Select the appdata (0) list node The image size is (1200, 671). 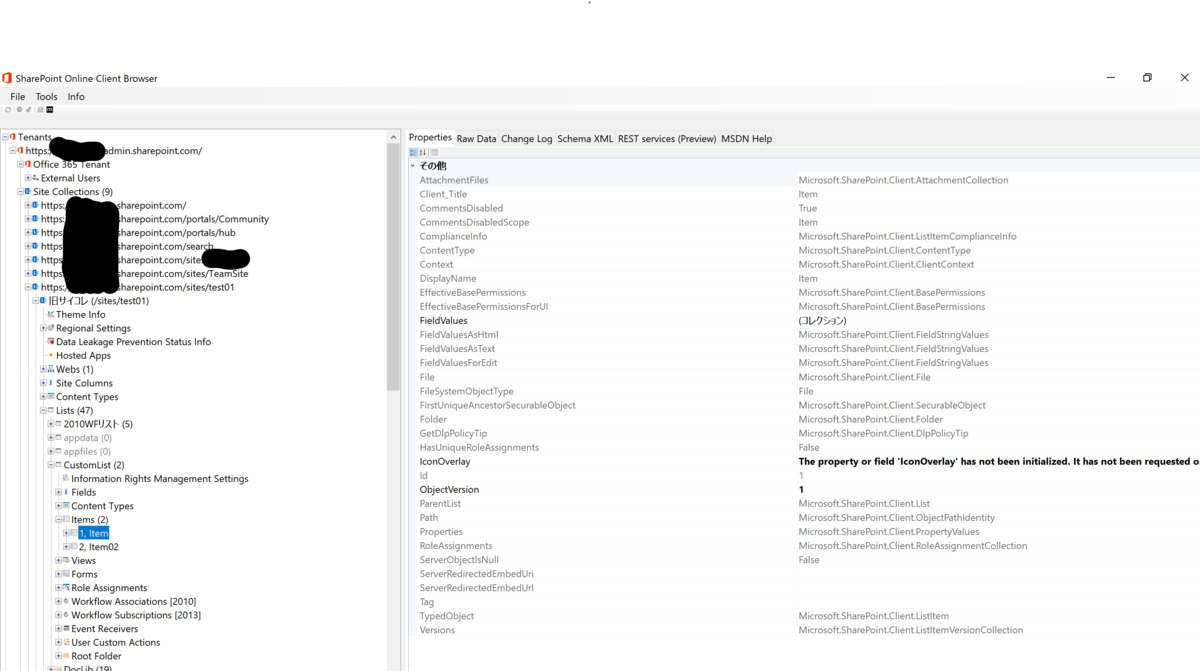[88, 438]
